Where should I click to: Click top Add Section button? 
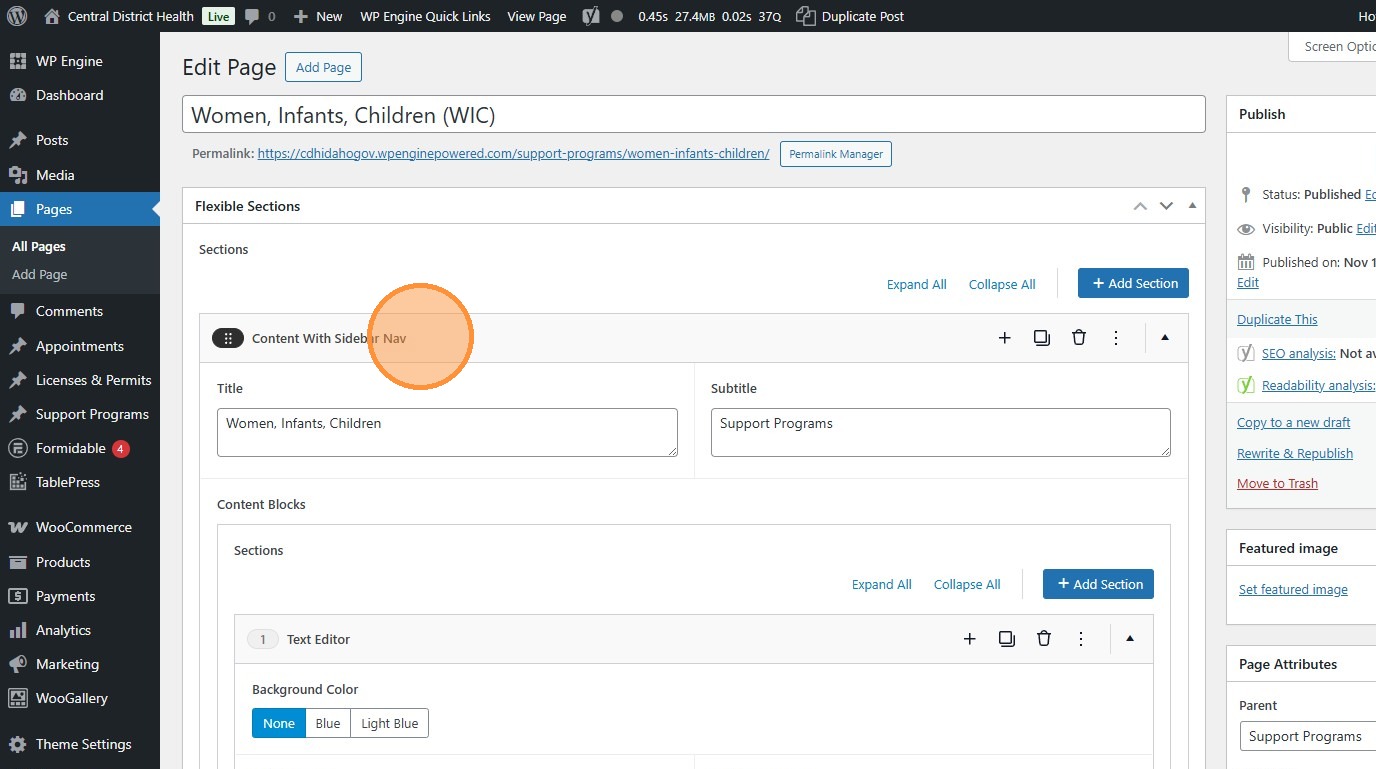1133,283
